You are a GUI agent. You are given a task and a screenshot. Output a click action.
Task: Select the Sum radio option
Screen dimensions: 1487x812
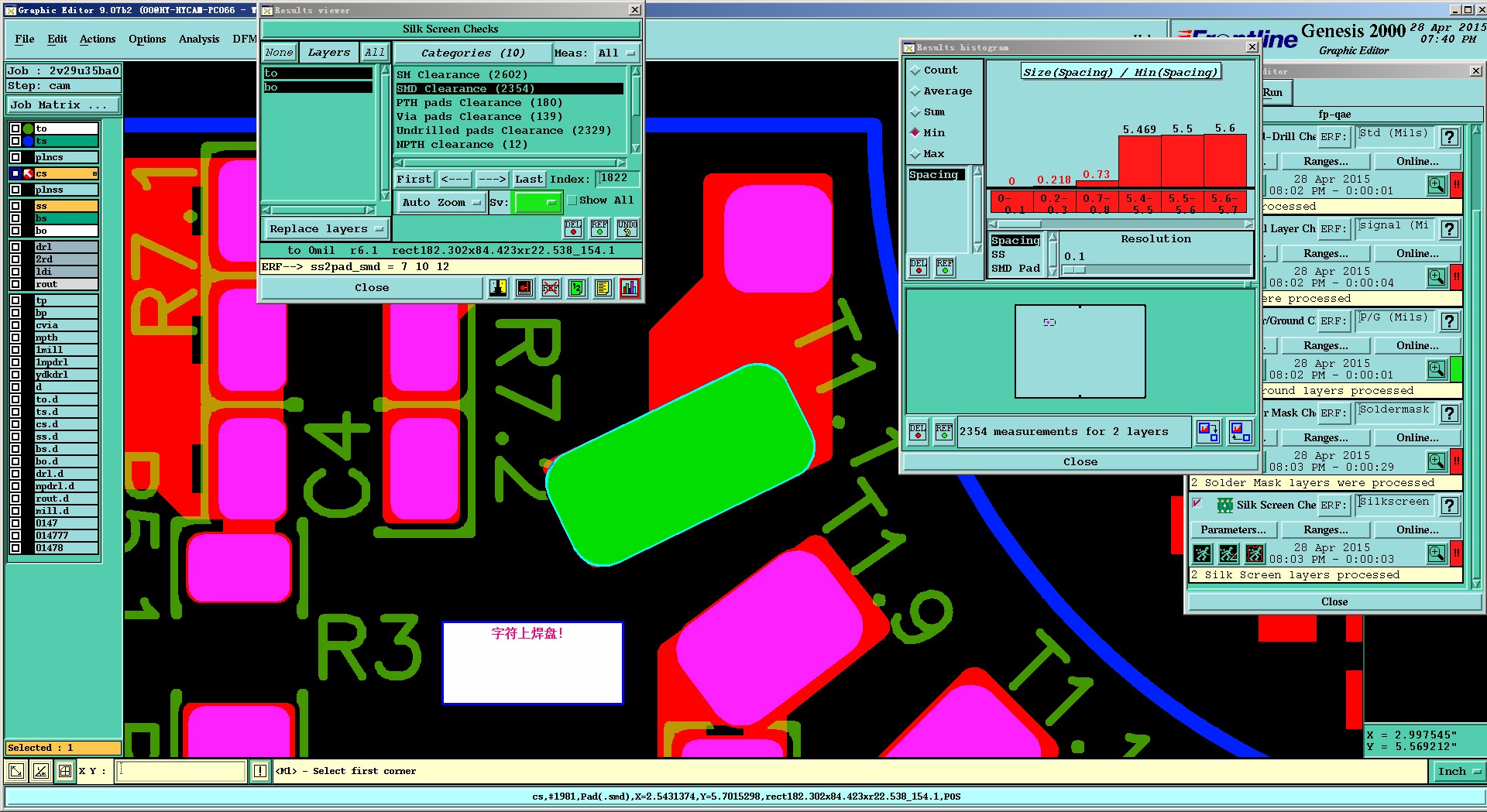(915, 112)
